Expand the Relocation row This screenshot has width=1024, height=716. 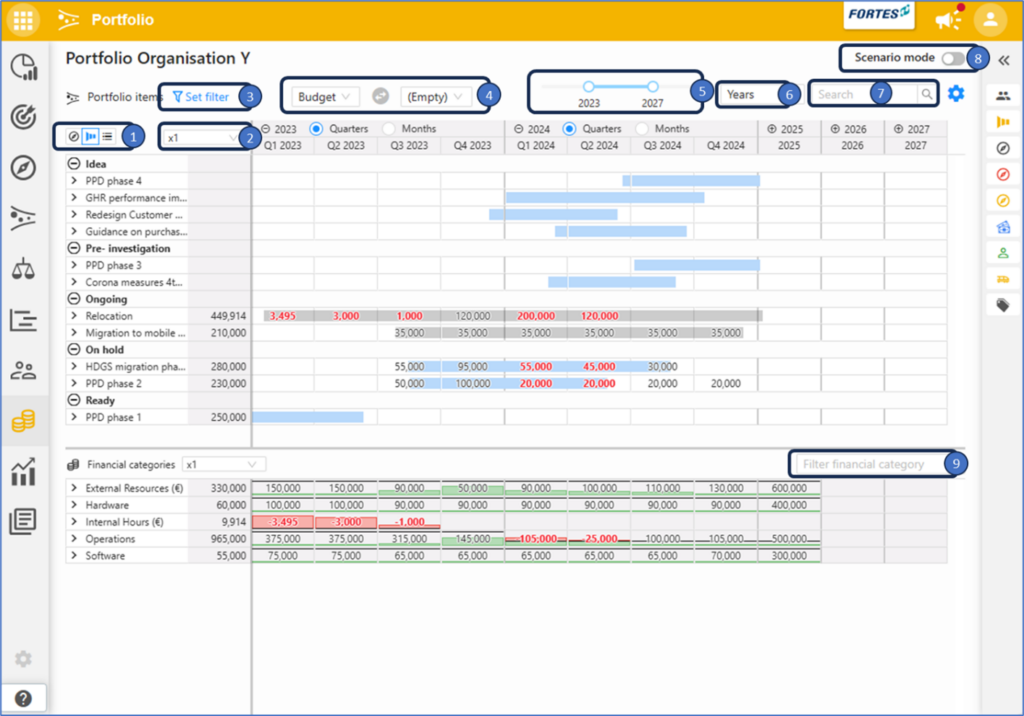74,316
